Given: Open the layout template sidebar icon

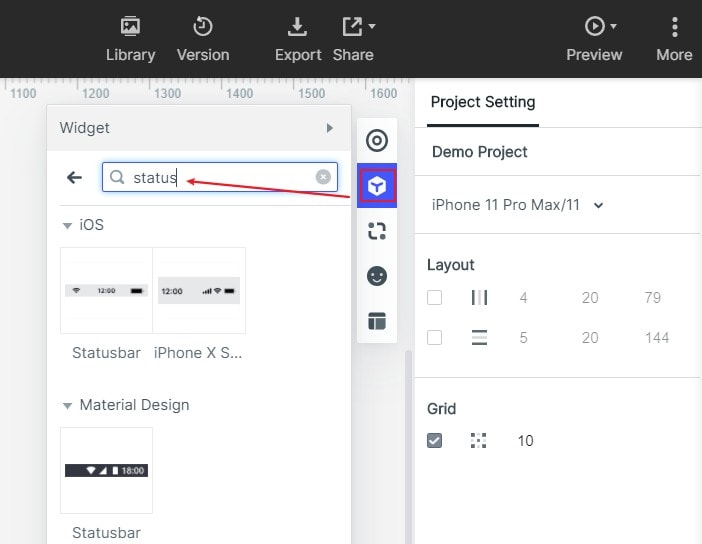Looking at the screenshot, I should pos(377,321).
